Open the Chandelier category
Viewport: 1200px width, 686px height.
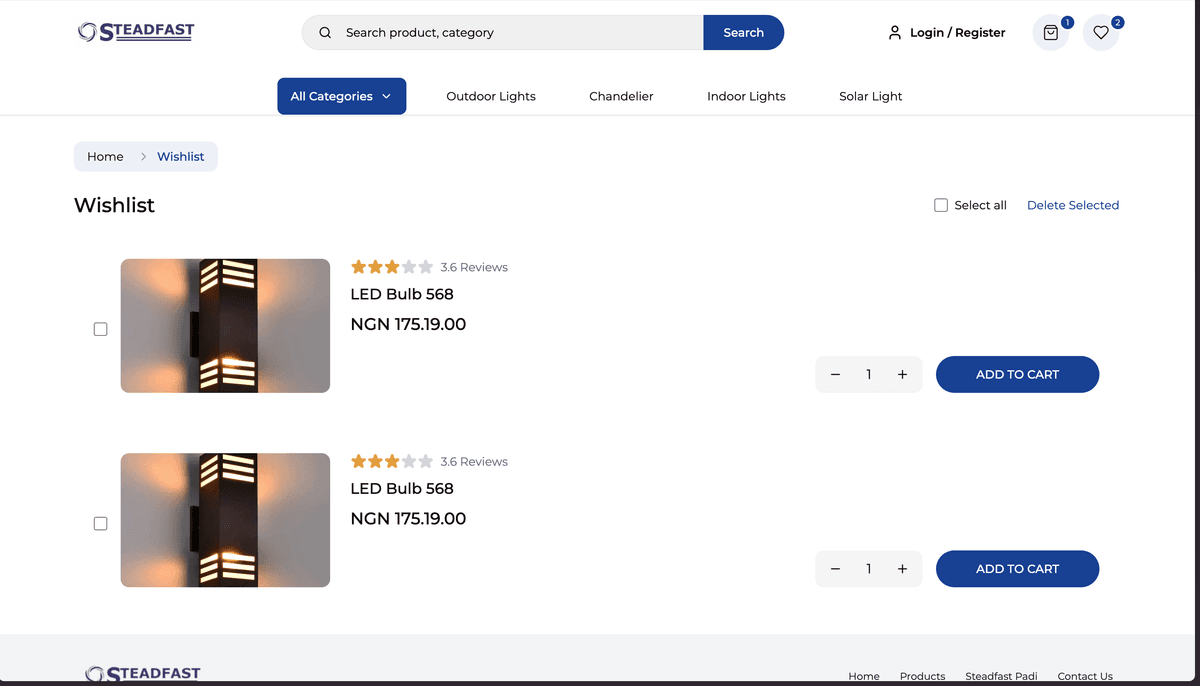[621, 96]
